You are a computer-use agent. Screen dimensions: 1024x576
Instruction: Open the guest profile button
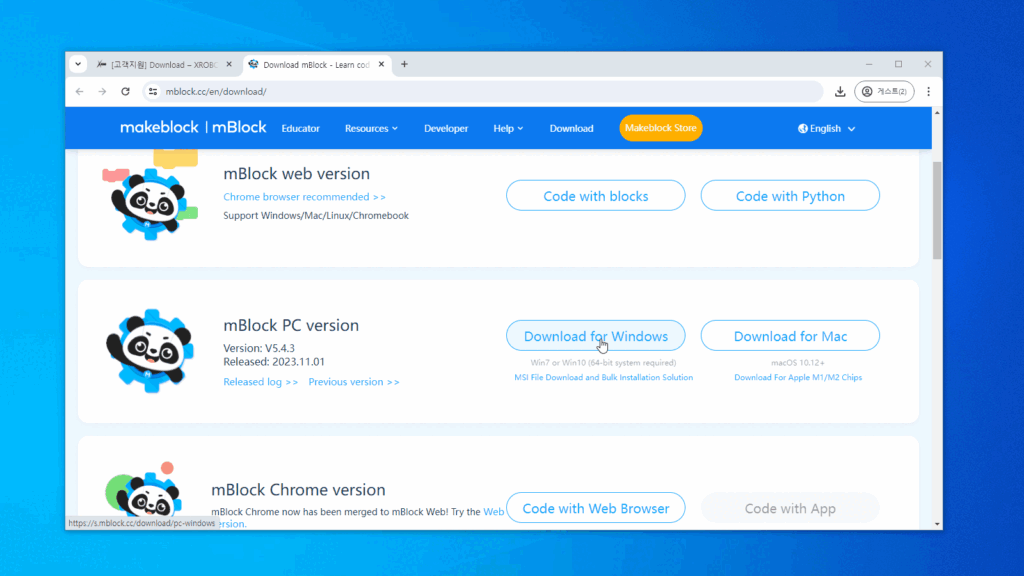click(884, 91)
